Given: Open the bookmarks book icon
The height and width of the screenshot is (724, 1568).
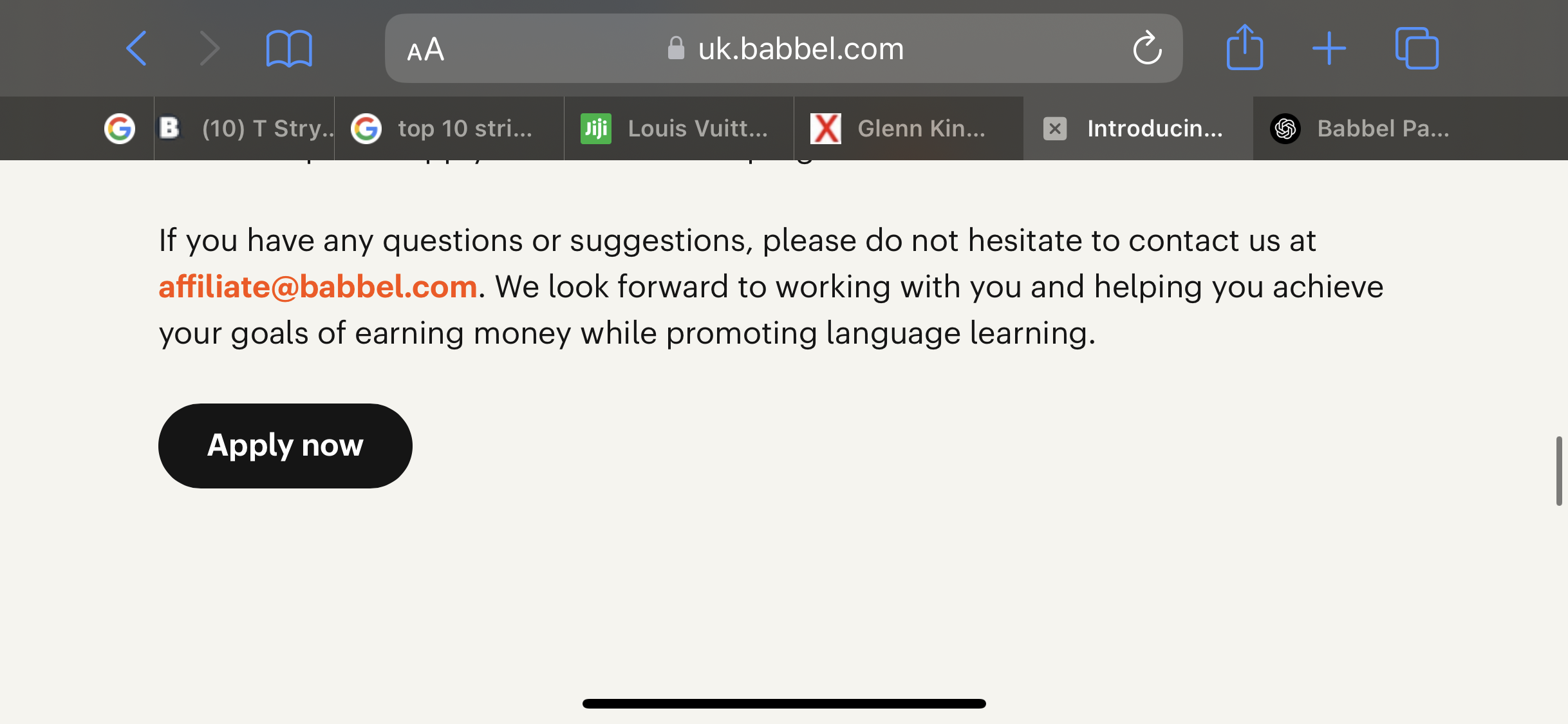Looking at the screenshot, I should 289,48.
